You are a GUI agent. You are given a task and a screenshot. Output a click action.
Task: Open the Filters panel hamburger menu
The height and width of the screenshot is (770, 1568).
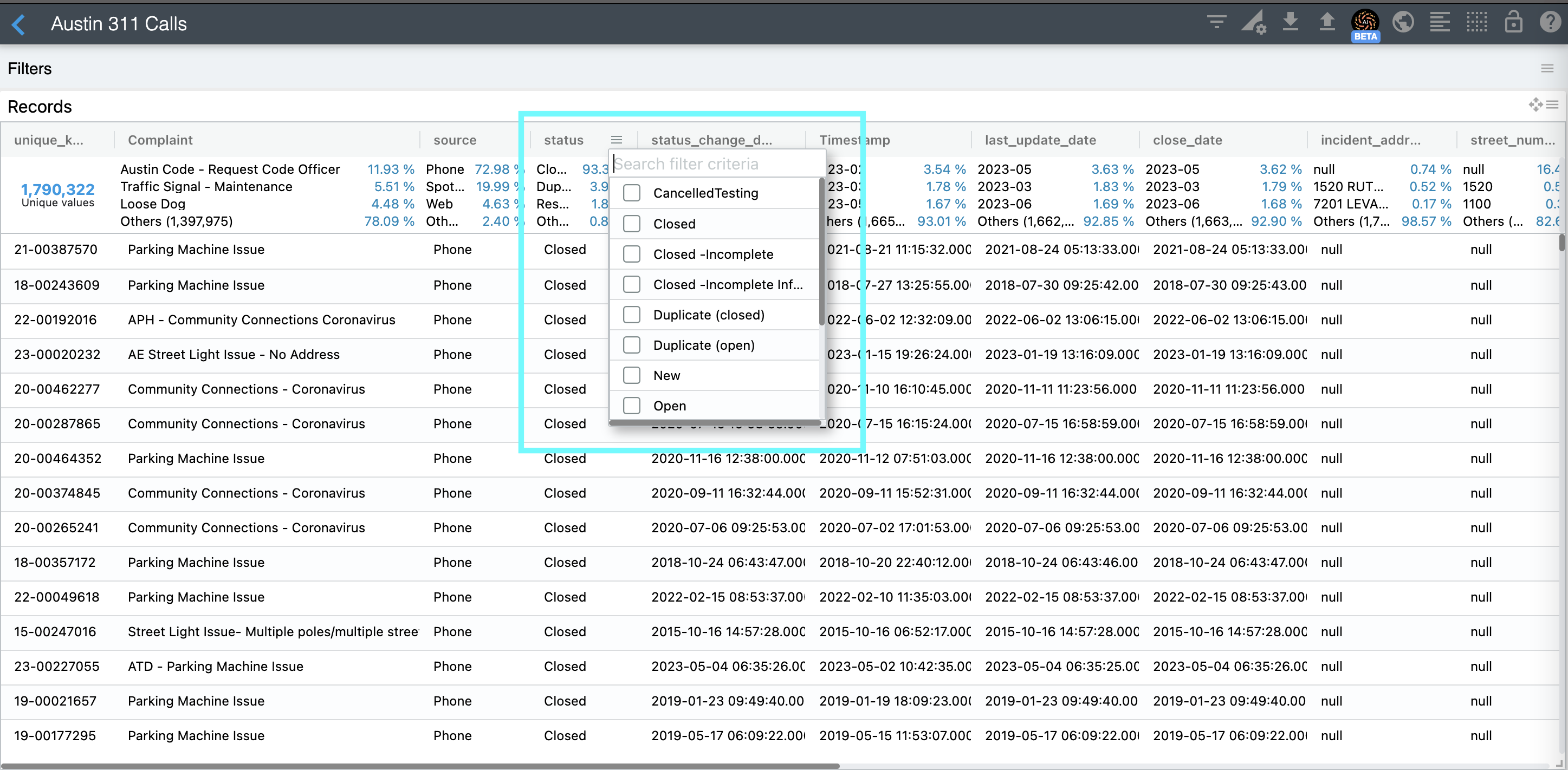point(1547,68)
